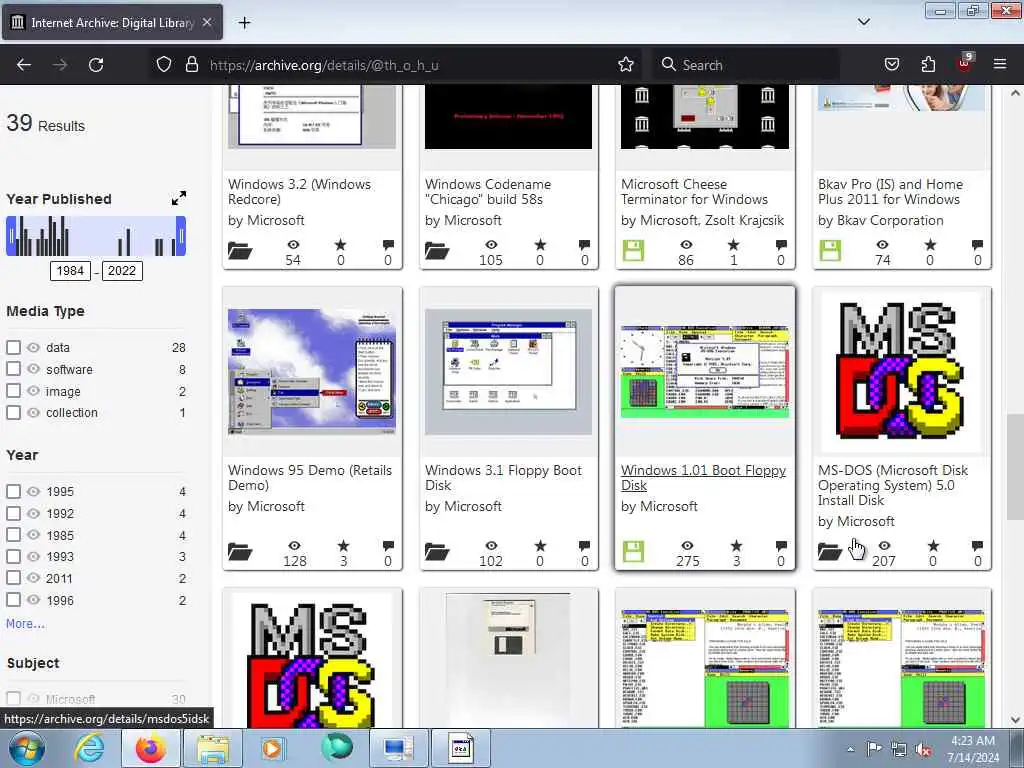This screenshot has height=768, width=1024.
Task: Click folder icon on Chicago build 58s card
Action: tap(437, 251)
